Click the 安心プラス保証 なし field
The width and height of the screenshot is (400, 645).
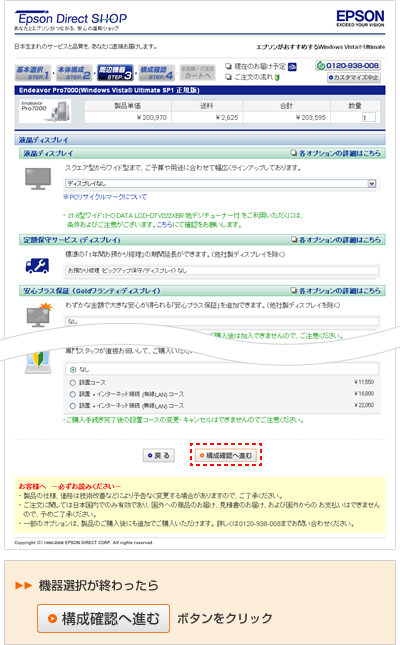(x=222, y=321)
